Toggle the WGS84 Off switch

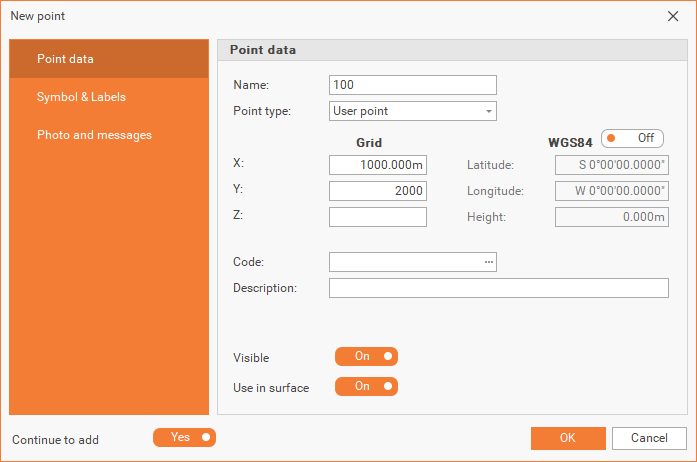tap(632, 139)
